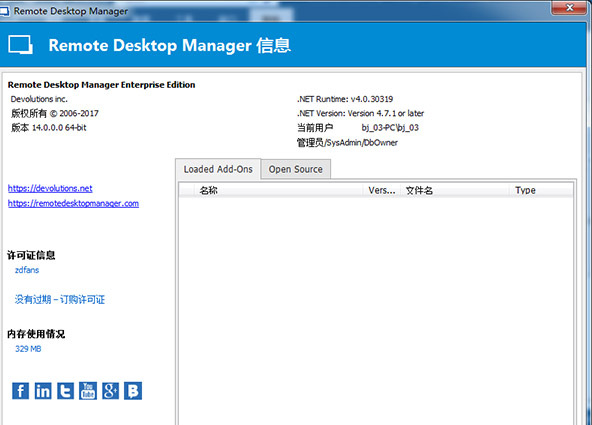Select the .NET Version 4.7.1 or later text
Image resolution: width=592 pixels, height=425 pixels.
pos(360,113)
